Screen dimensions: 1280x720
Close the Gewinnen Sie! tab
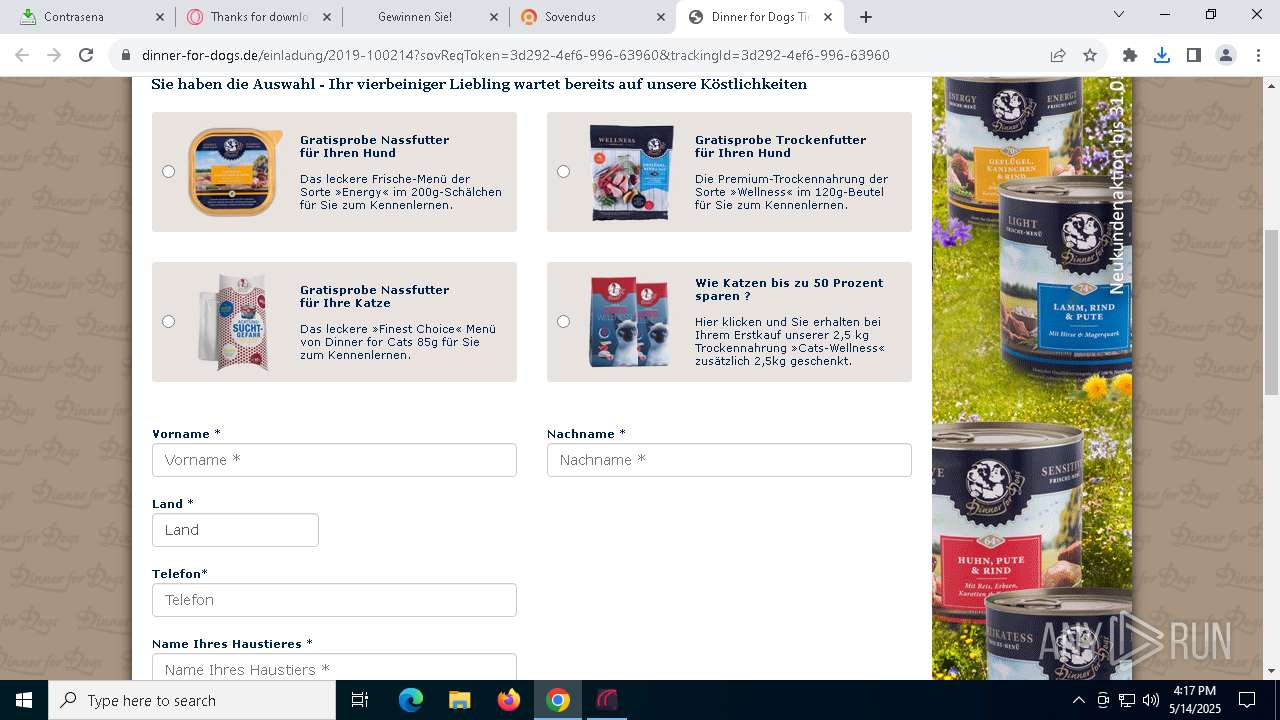pos(494,17)
